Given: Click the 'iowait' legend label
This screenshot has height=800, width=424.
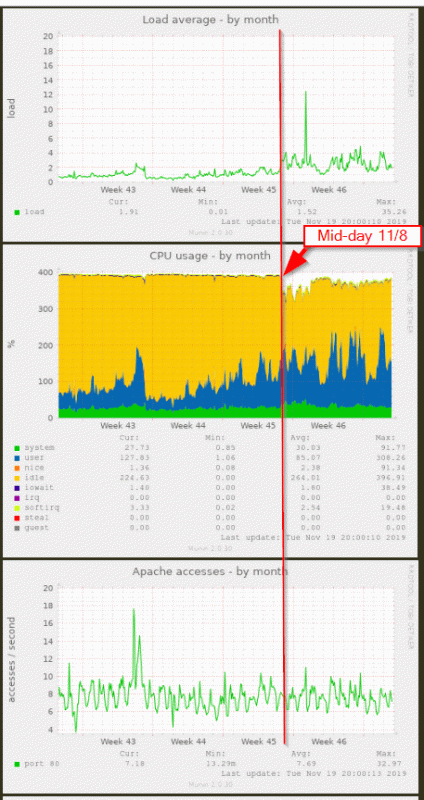Looking at the screenshot, I should coord(39,487).
